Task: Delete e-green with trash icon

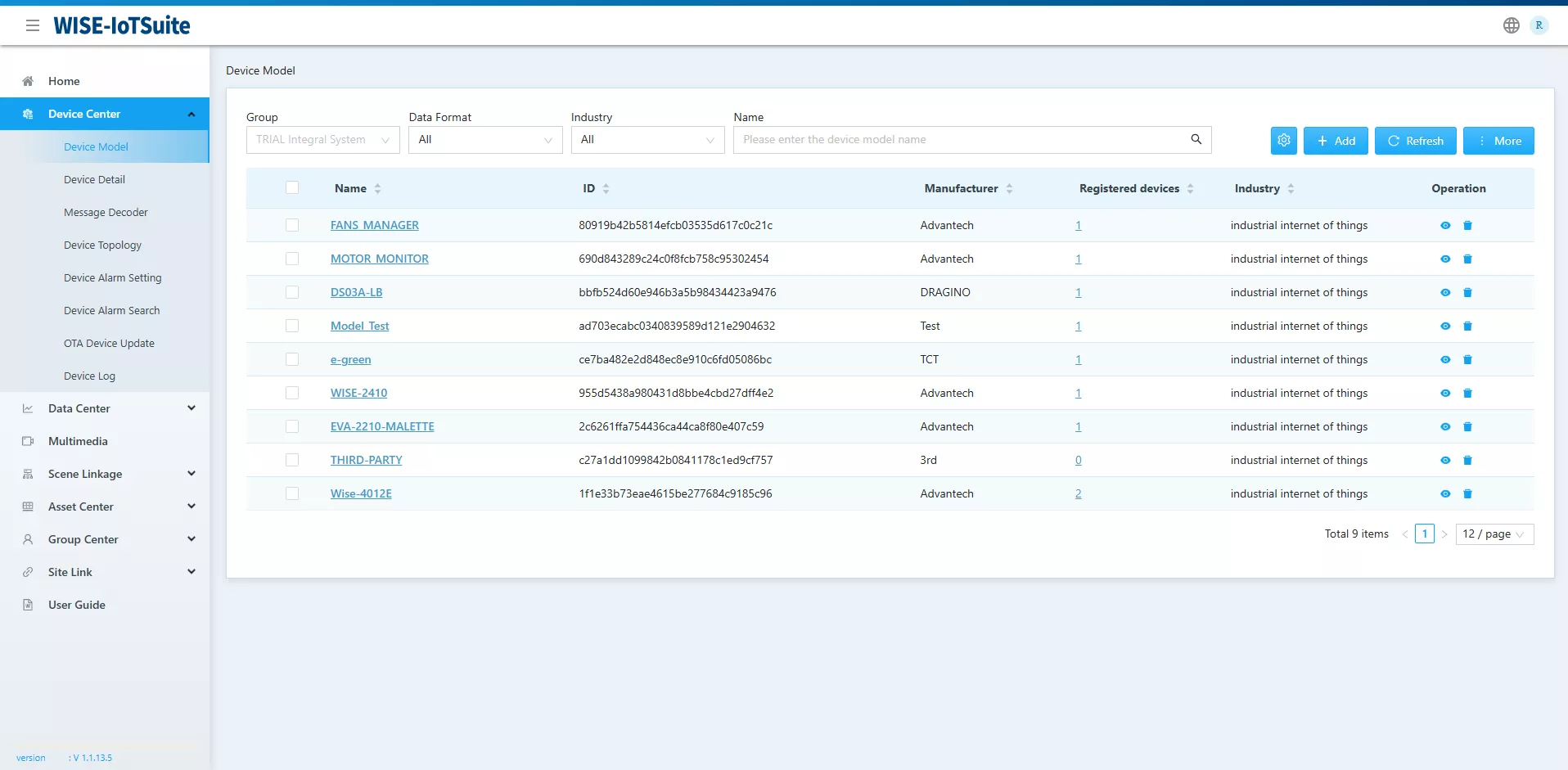Action: click(1467, 360)
